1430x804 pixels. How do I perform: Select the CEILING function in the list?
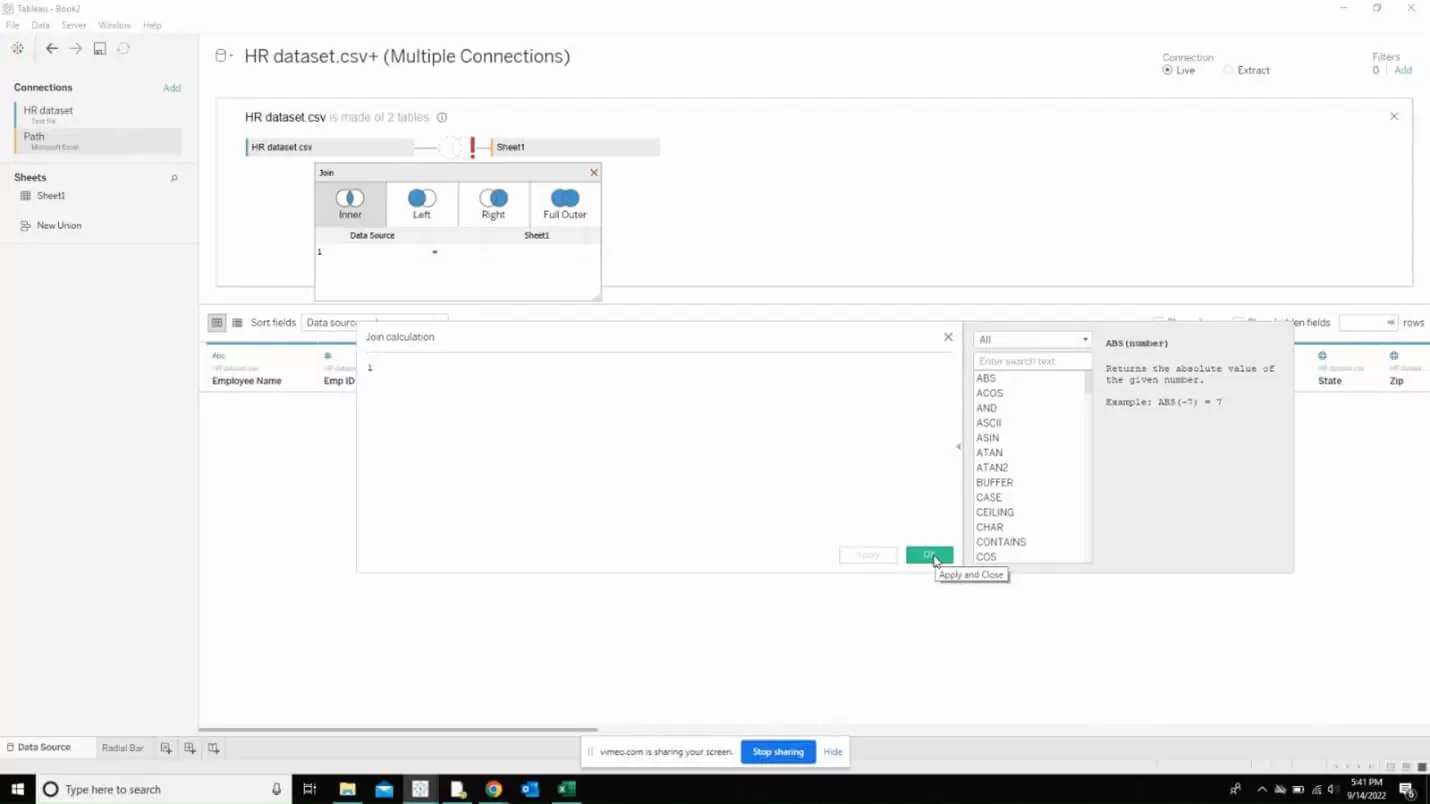[x=995, y=512]
